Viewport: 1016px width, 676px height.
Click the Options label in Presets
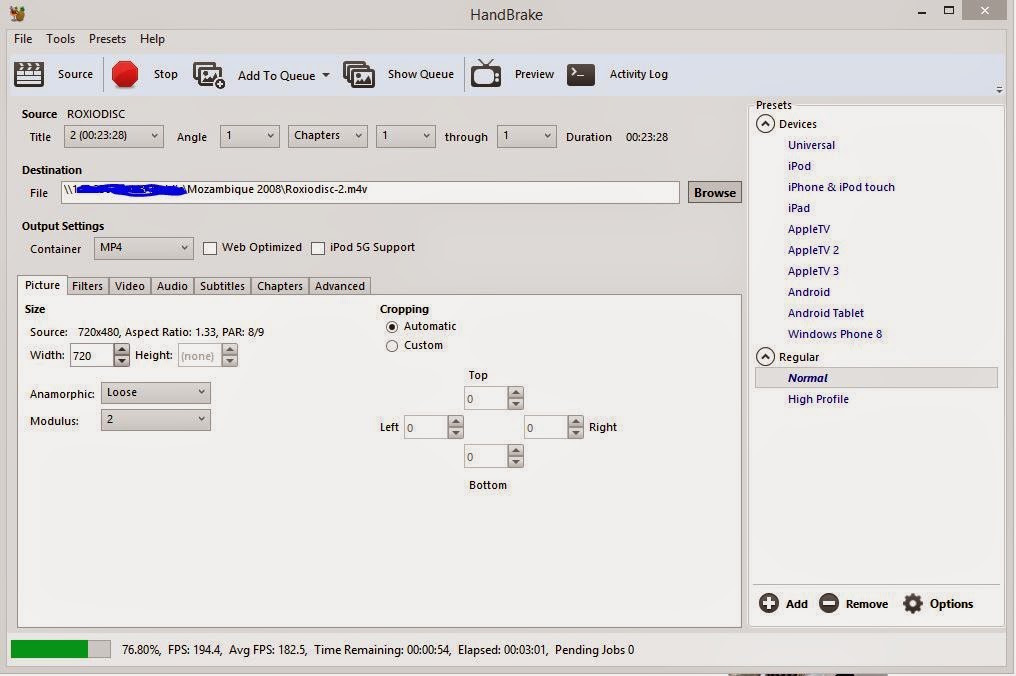[x=951, y=604]
